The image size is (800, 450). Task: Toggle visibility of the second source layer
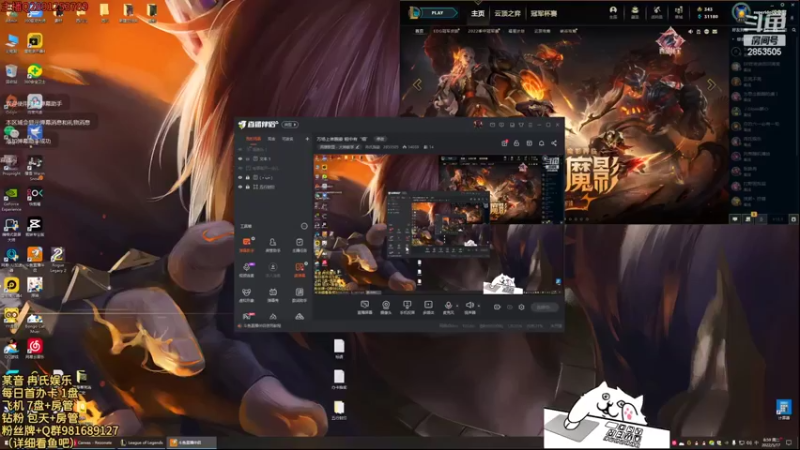point(240,159)
